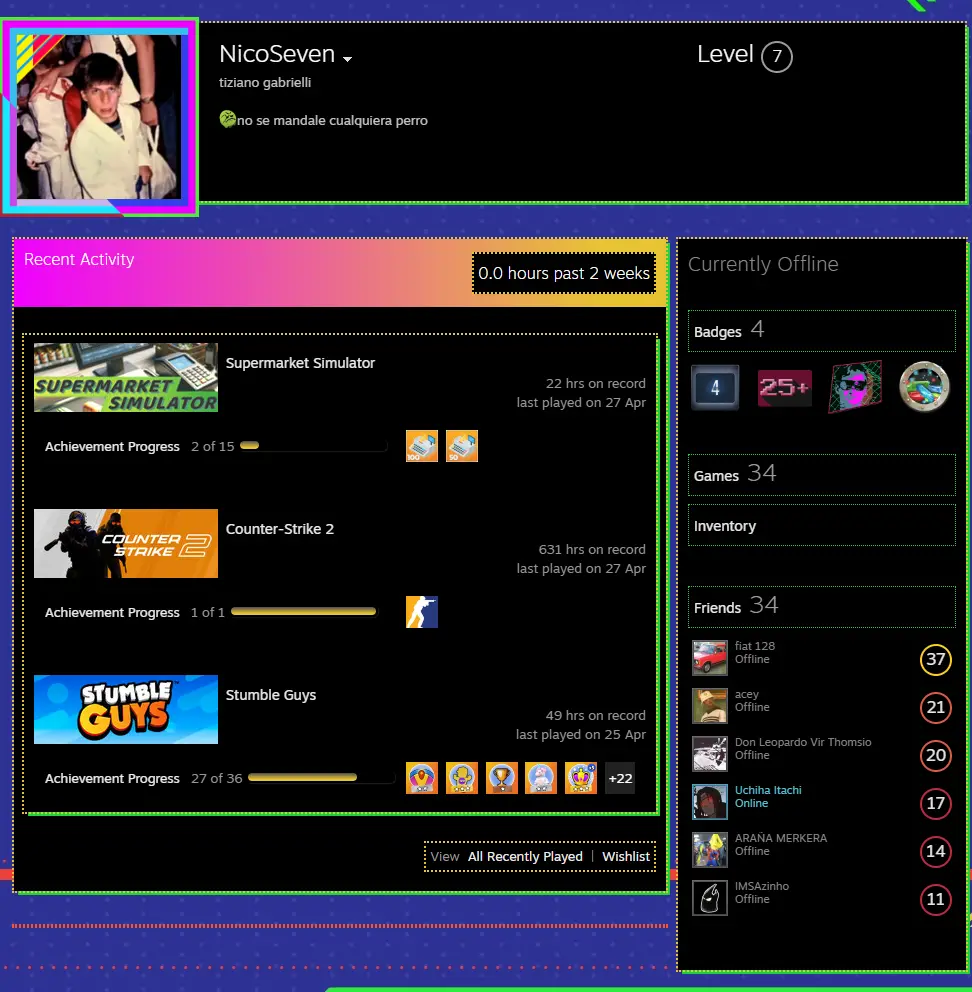Click fiat 128 friend avatar
Viewport: 972px width, 992px height.
710,658
